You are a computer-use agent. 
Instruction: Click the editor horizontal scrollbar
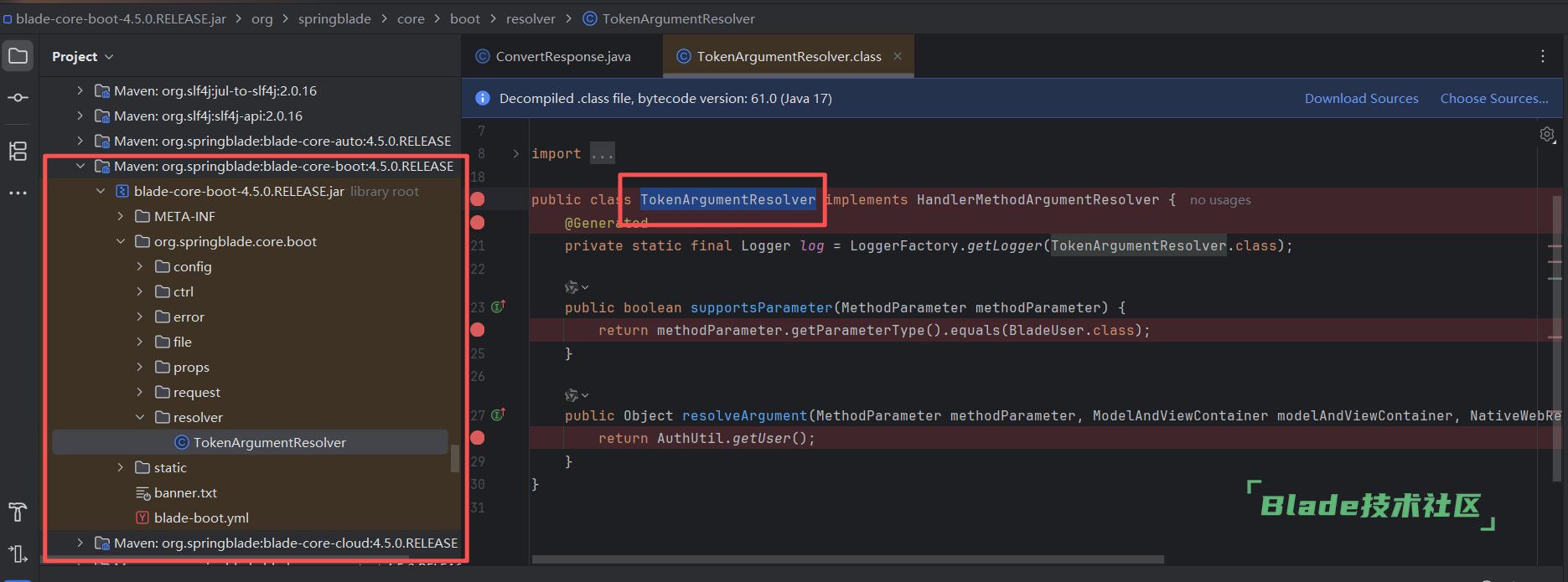846,559
